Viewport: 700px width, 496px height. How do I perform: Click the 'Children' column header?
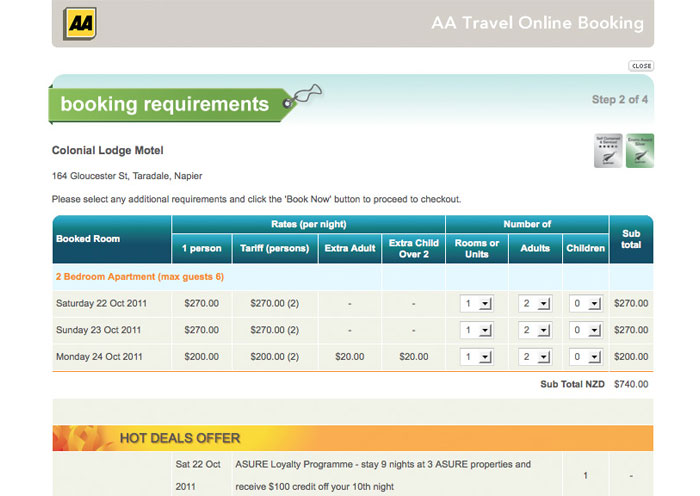click(586, 249)
